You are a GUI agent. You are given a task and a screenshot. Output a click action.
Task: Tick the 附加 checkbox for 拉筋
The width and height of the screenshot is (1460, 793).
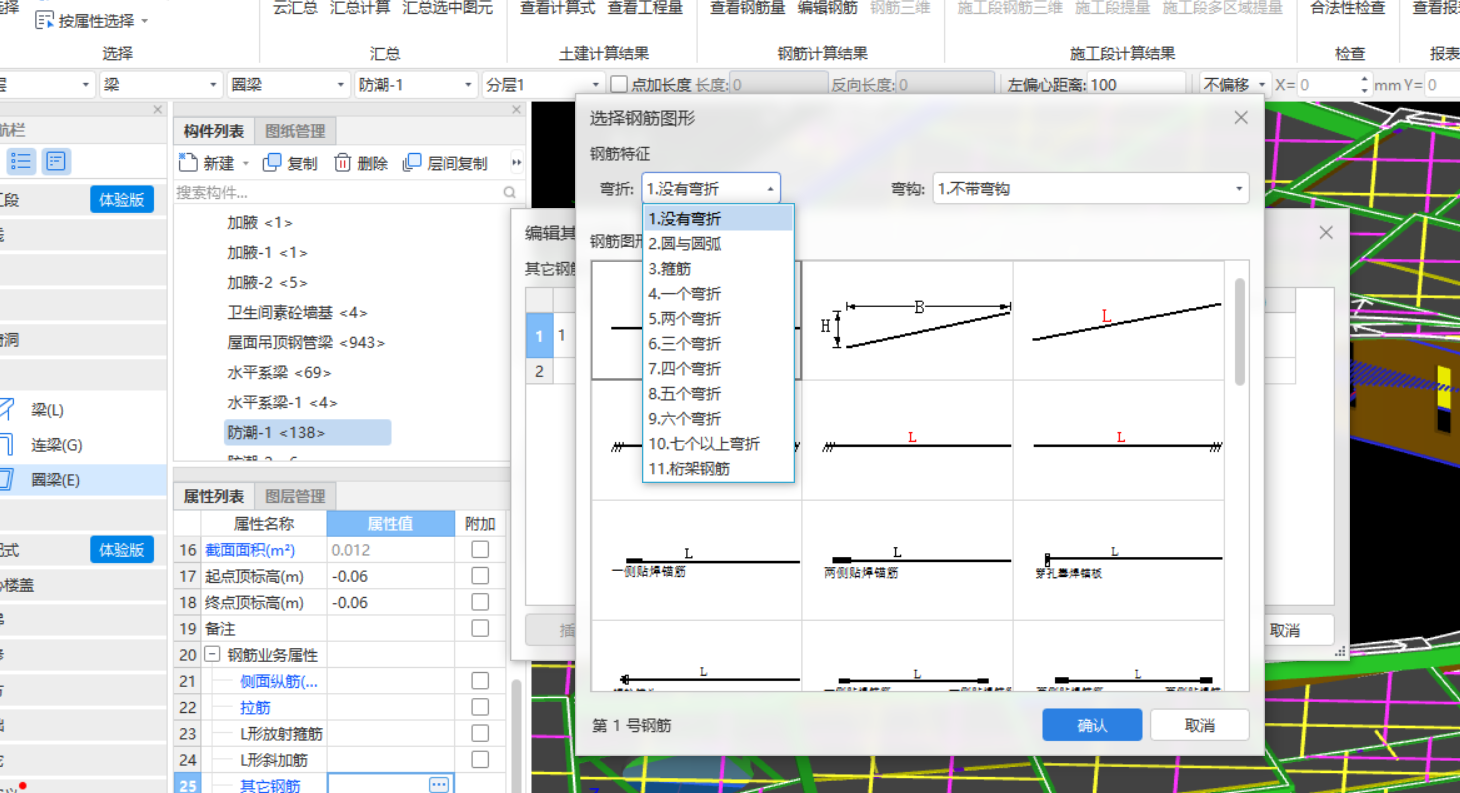[480, 707]
